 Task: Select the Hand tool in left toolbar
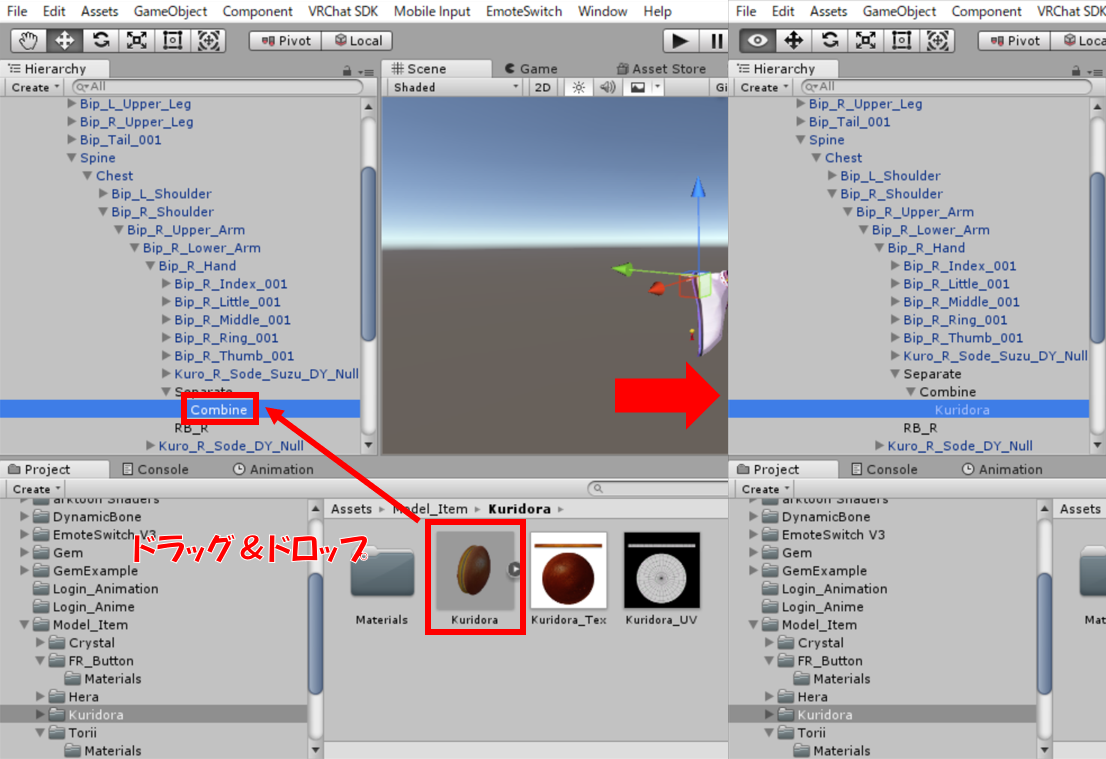point(28,41)
